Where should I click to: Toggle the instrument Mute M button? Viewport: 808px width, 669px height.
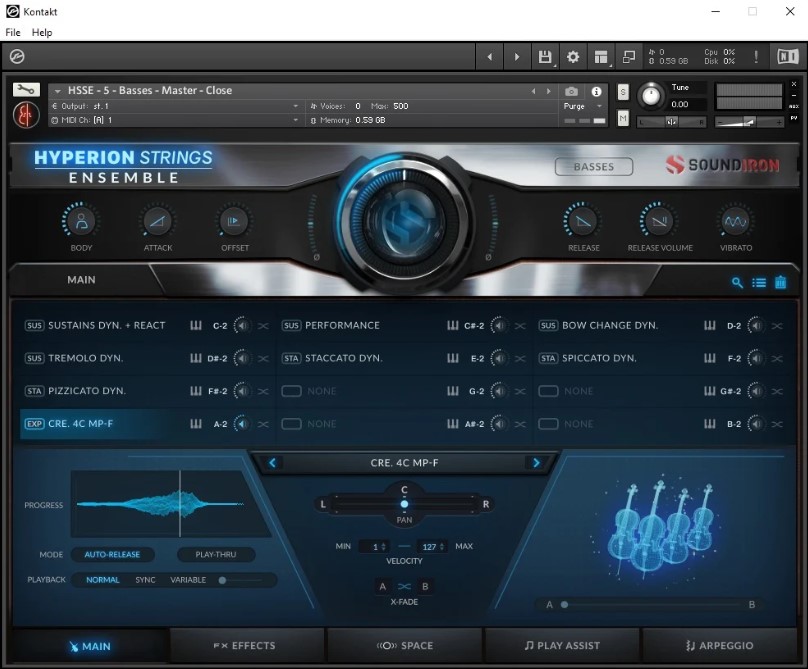pos(623,119)
